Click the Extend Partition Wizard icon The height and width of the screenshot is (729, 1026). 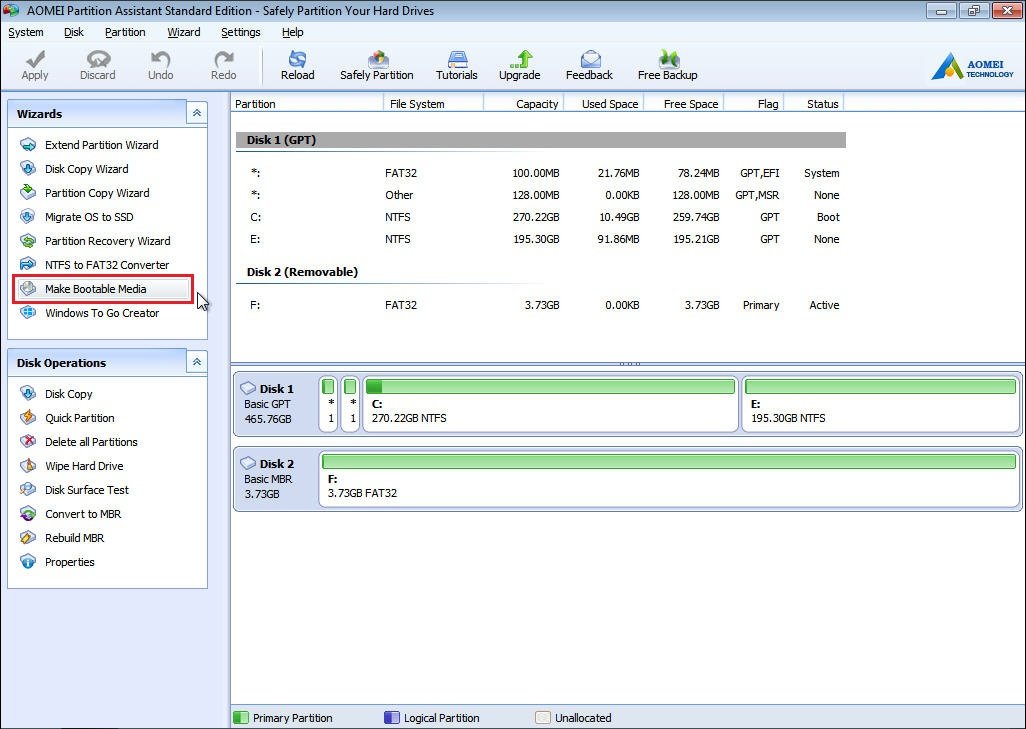[28, 145]
